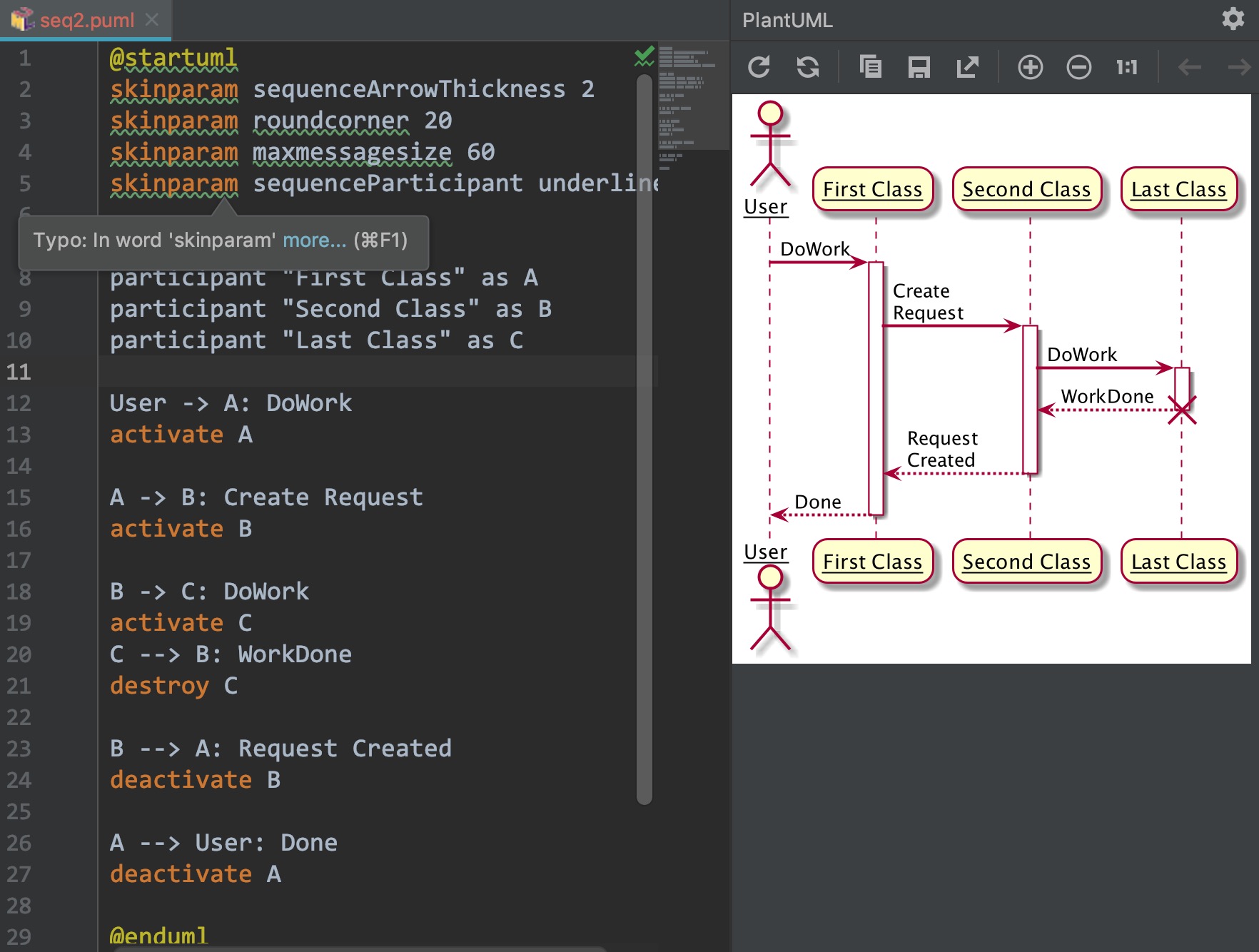Open diagram in external window icon

967,67
